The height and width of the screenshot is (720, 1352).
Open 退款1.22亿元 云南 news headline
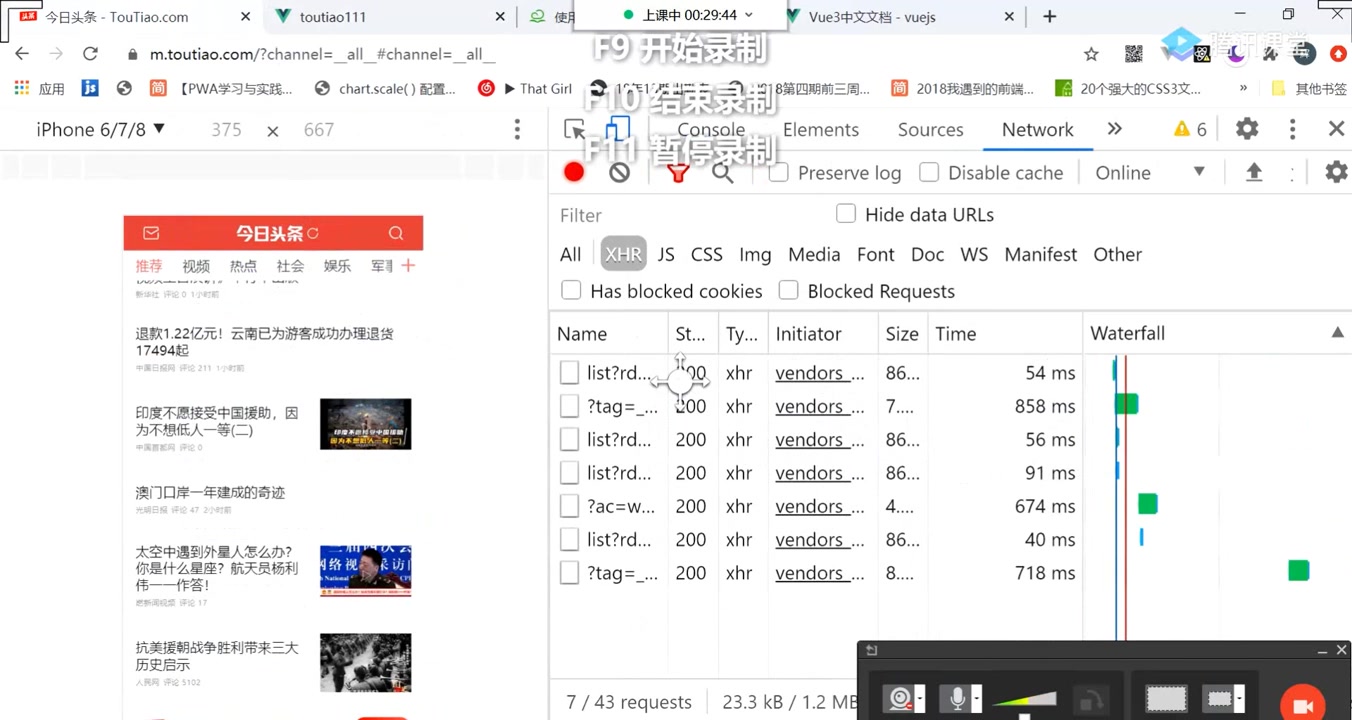(x=264, y=342)
